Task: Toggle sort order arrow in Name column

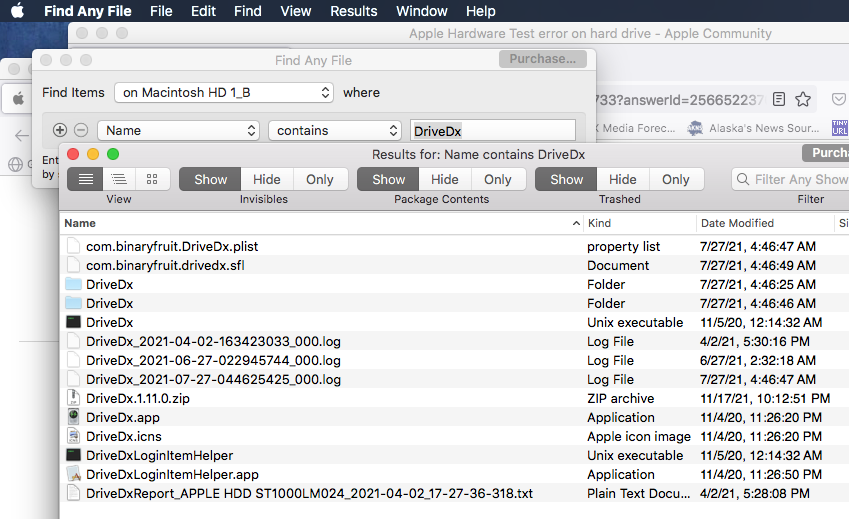Action: point(576,223)
